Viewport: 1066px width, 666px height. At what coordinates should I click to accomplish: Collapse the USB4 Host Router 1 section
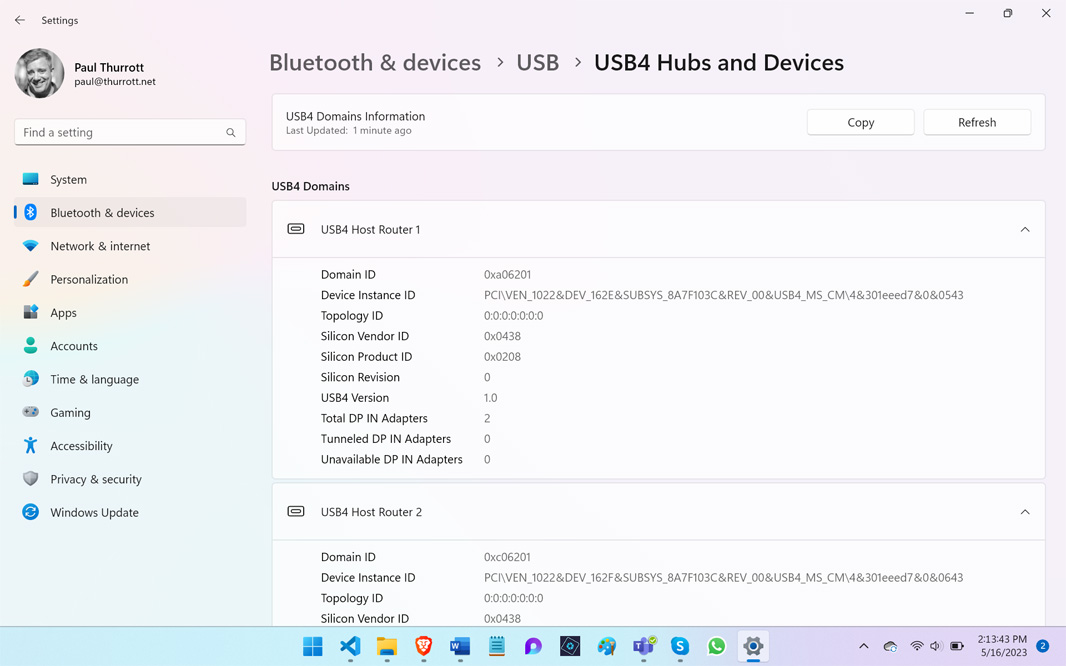pos(1024,230)
